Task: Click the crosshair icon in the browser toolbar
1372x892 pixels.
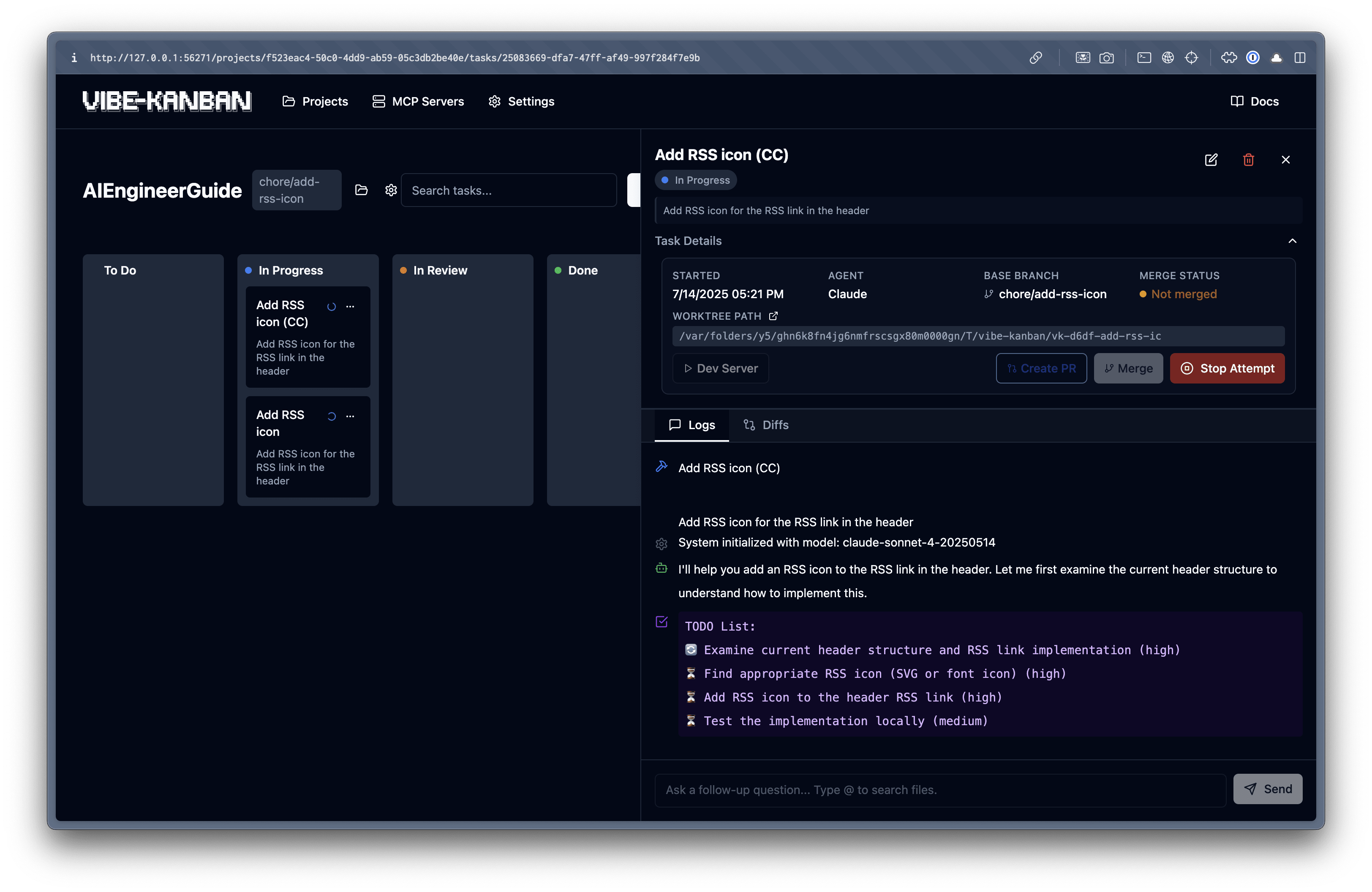Action: pyautogui.click(x=1191, y=57)
